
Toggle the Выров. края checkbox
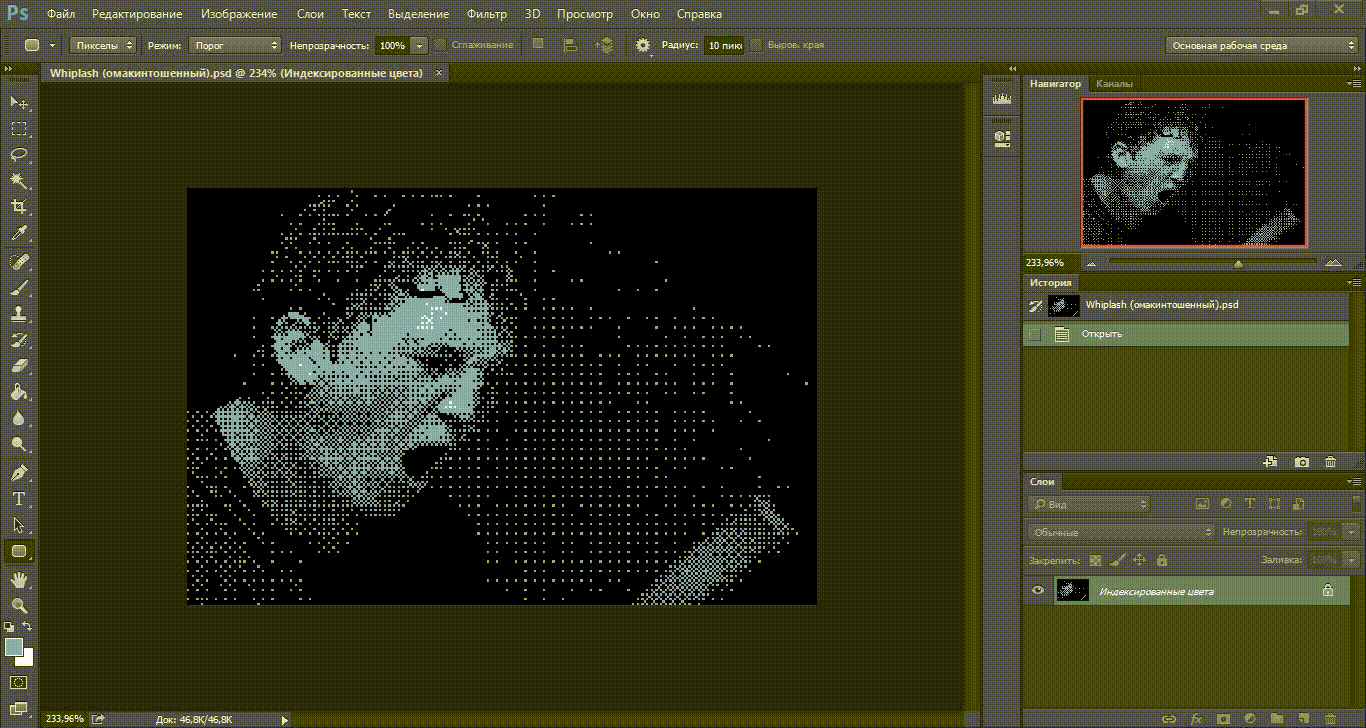tap(756, 45)
